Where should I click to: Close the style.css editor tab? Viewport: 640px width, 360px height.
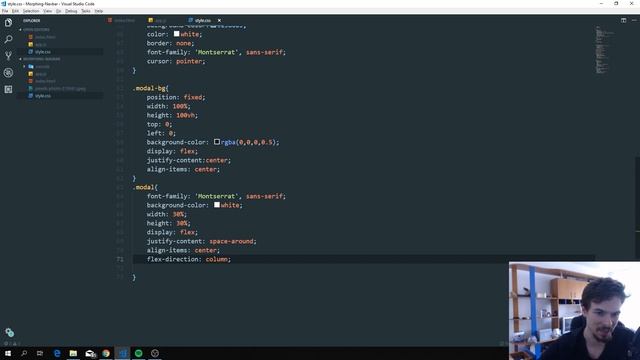tap(219, 20)
